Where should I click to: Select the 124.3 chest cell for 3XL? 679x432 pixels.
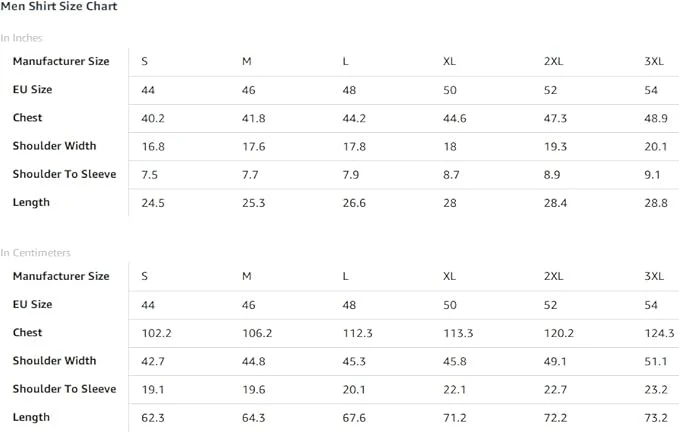click(x=659, y=333)
